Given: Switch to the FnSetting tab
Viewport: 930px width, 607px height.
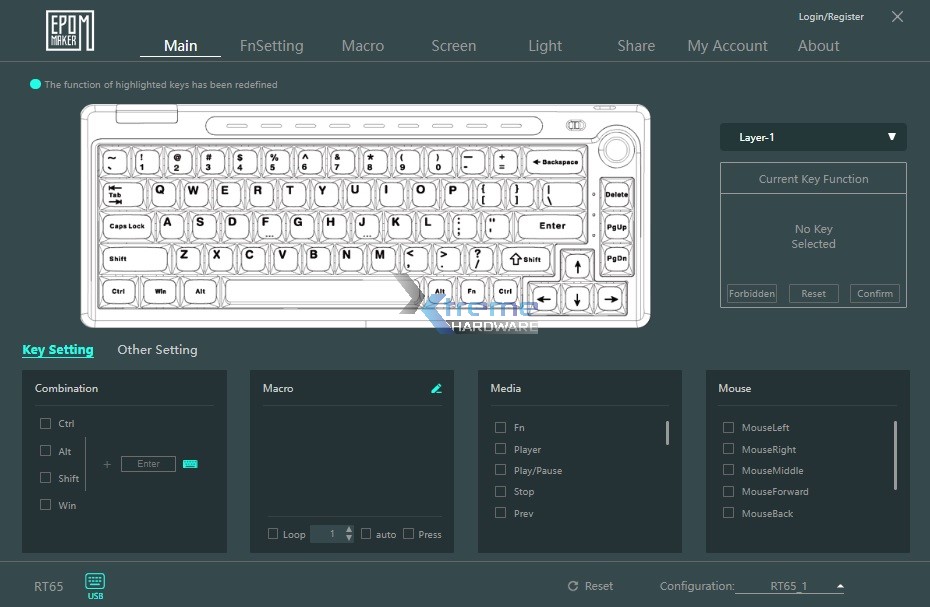Looking at the screenshot, I should point(271,45).
